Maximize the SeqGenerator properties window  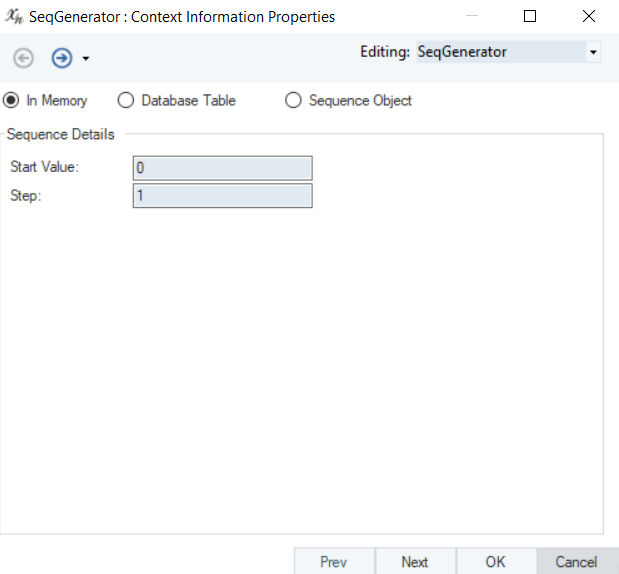pos(530,16)
